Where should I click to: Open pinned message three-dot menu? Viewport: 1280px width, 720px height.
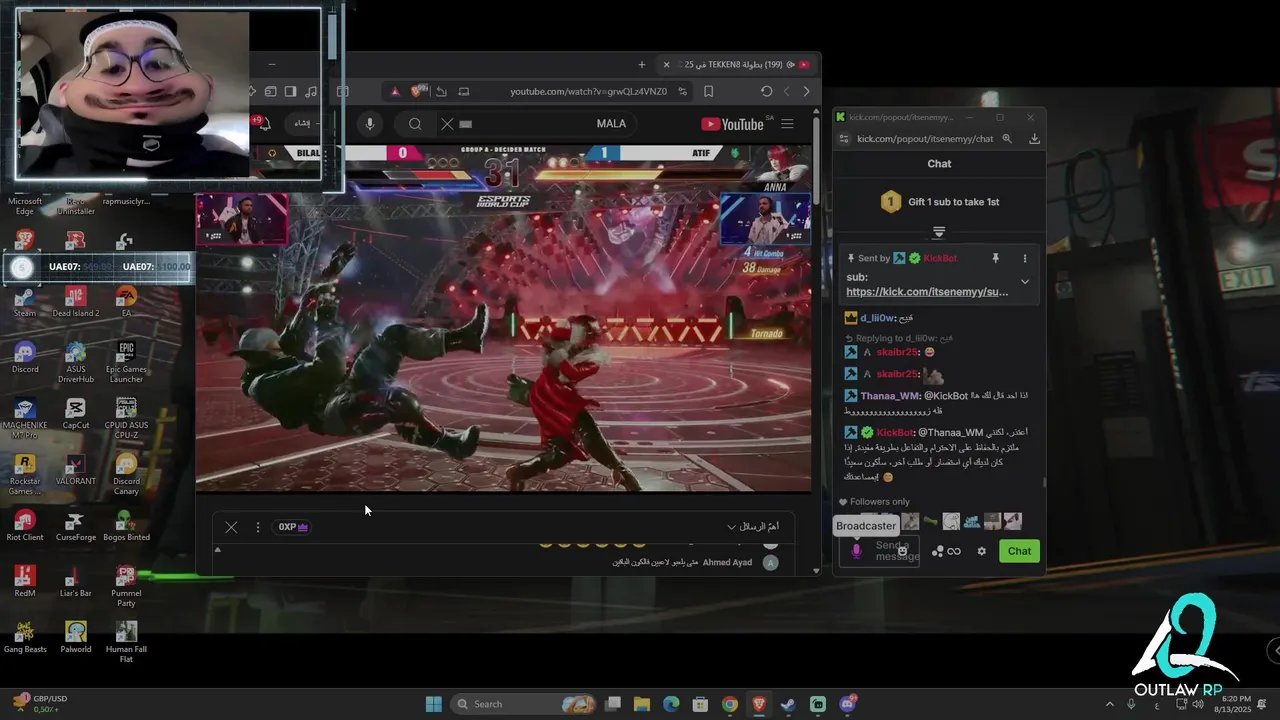[1025, 258]
